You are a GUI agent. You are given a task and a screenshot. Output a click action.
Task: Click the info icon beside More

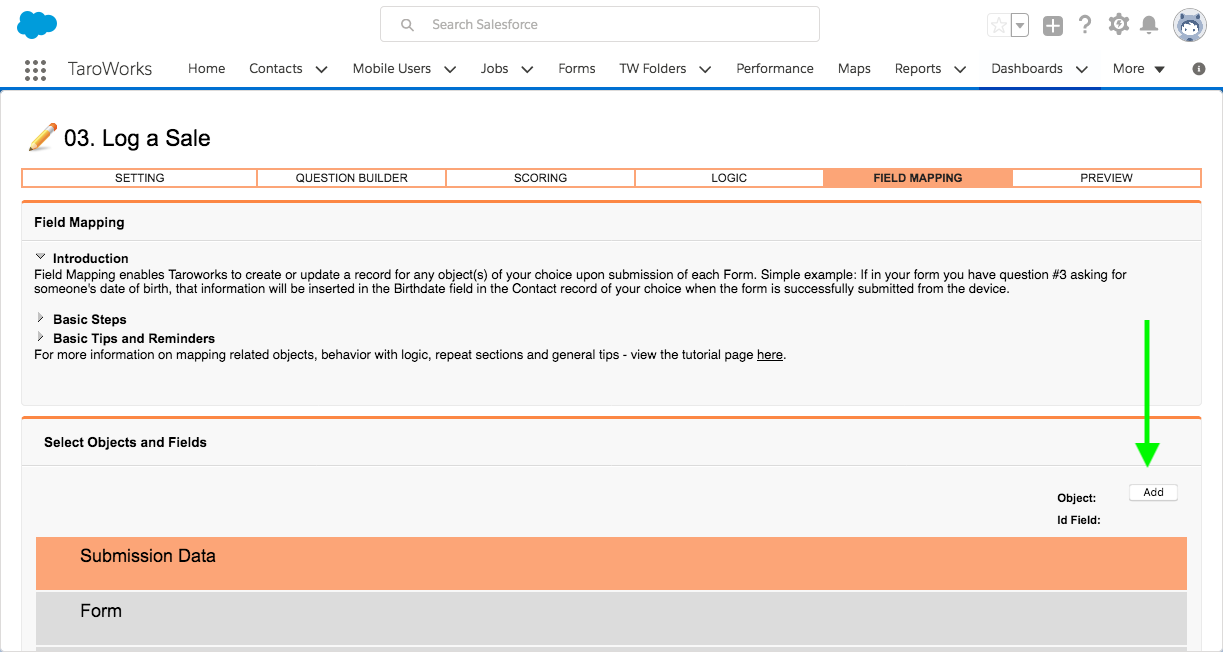pyautogui.click(x=1199, y=69)
